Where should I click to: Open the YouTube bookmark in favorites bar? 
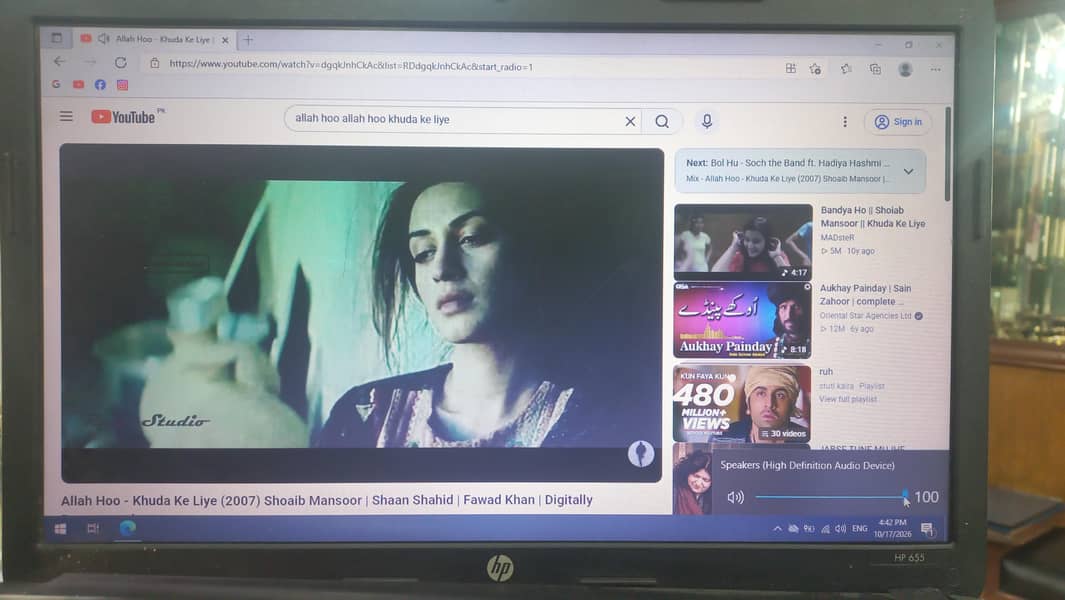point(79,84)
